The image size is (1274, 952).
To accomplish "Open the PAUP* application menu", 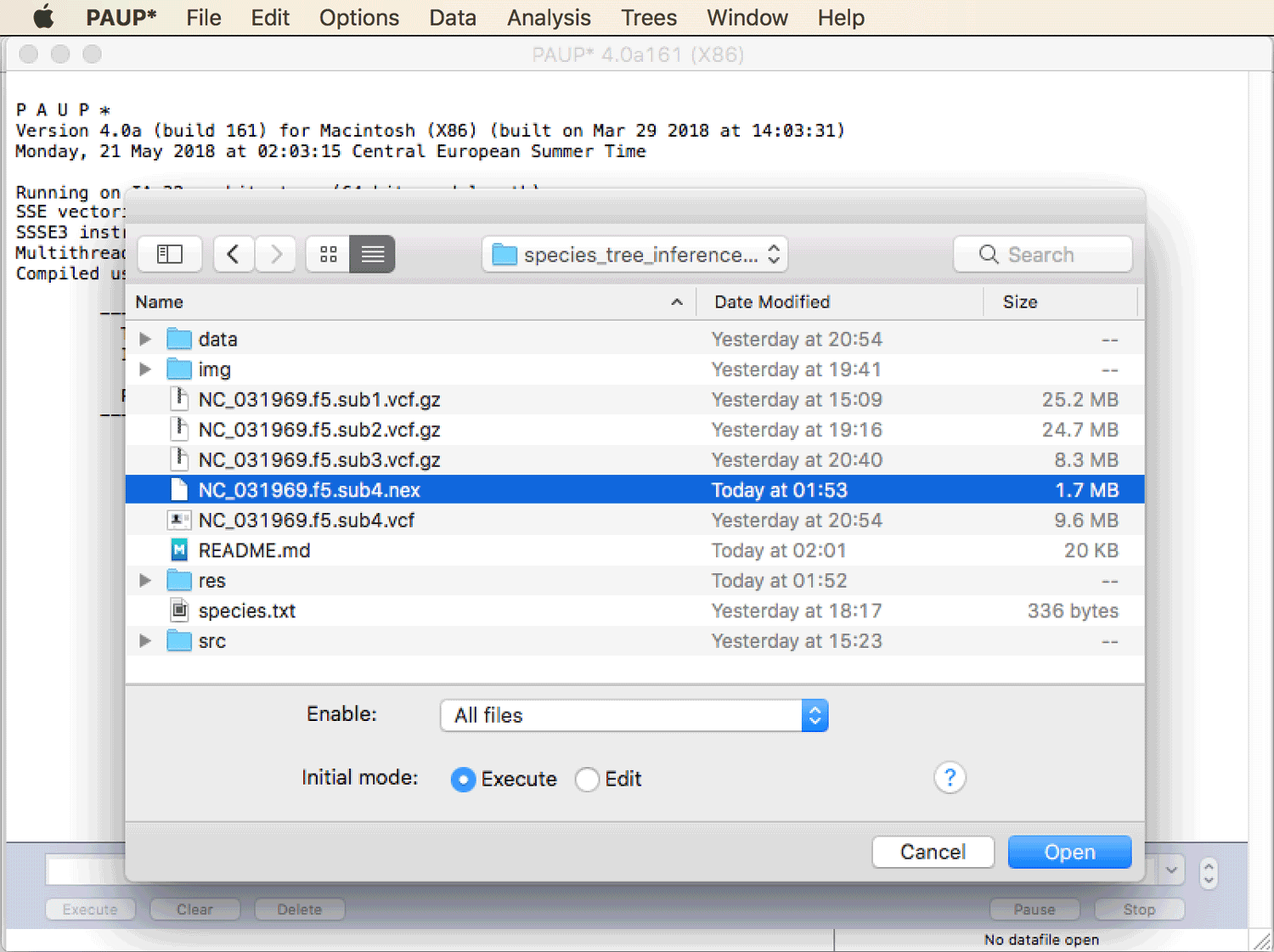I will 121,17.
